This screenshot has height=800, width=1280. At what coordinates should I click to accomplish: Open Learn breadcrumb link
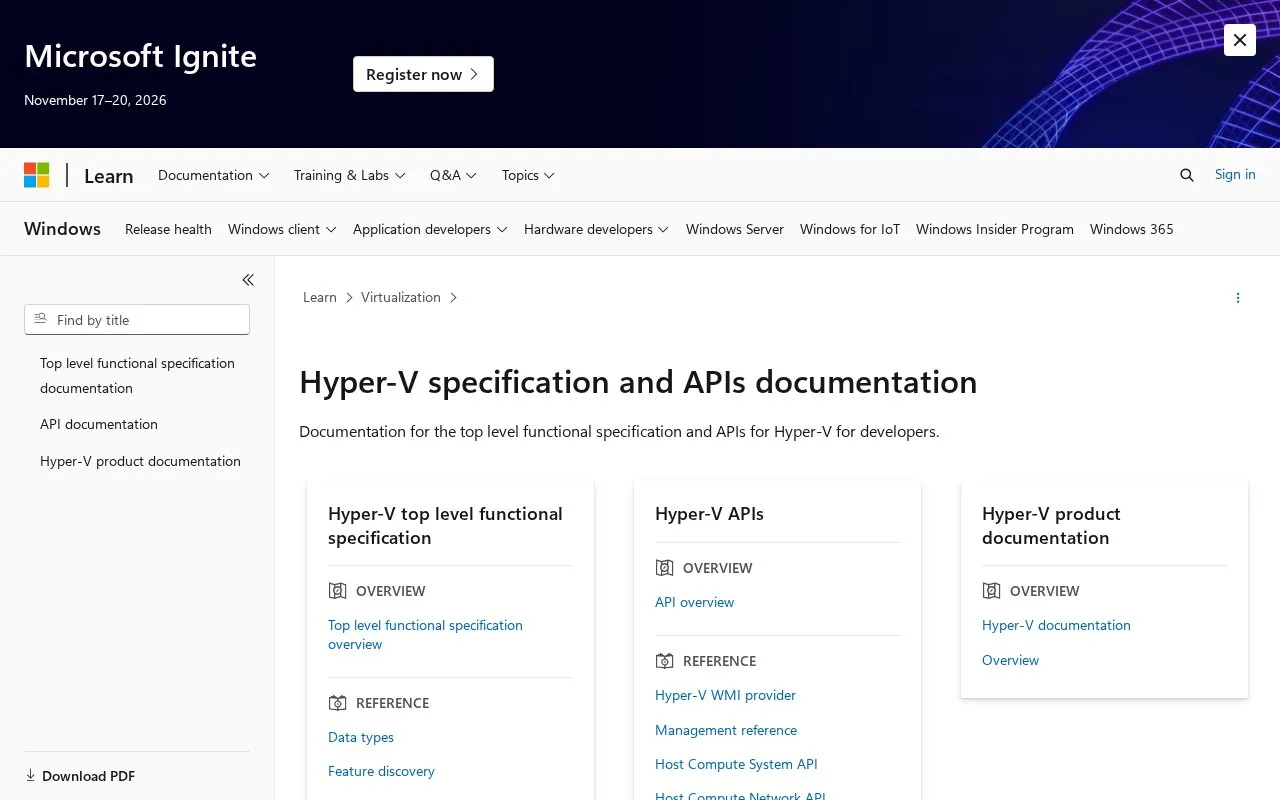tap(320, 297)
